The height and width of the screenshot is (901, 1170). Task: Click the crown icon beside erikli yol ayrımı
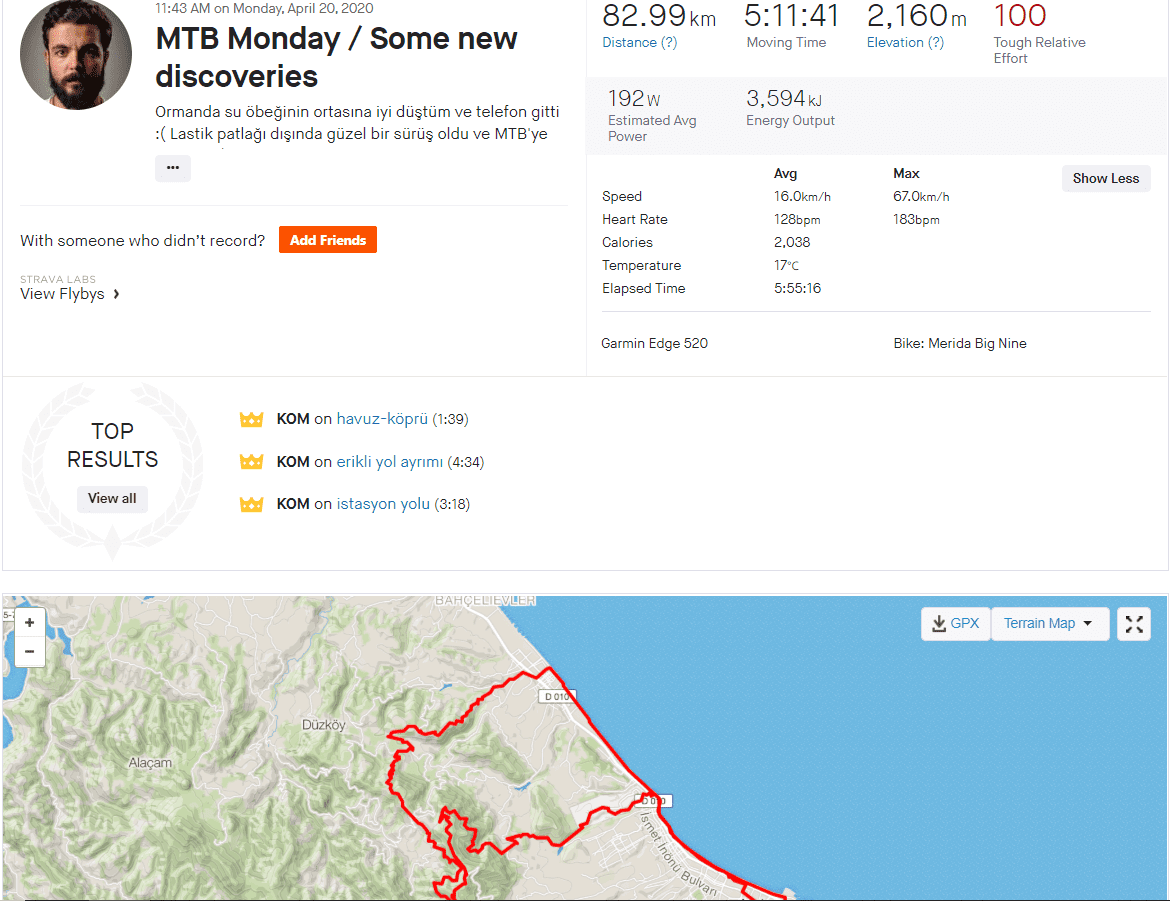point(251,462)
